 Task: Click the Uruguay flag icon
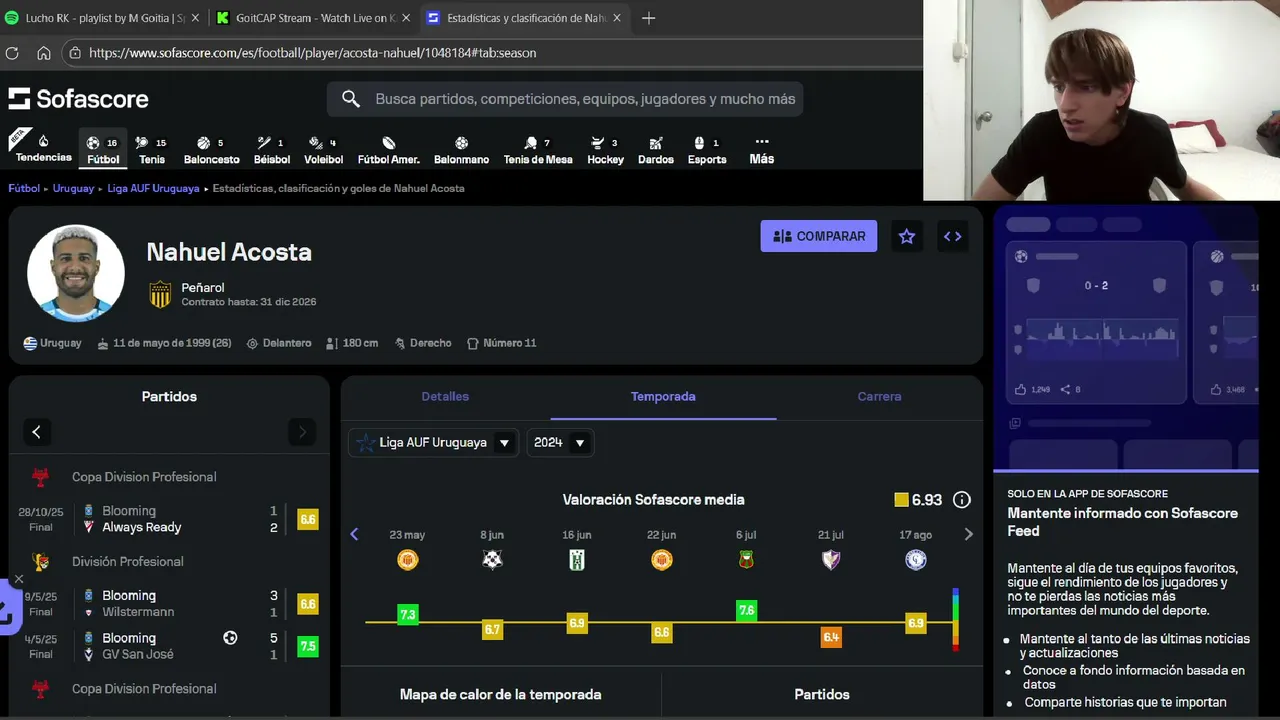[30, 343]
